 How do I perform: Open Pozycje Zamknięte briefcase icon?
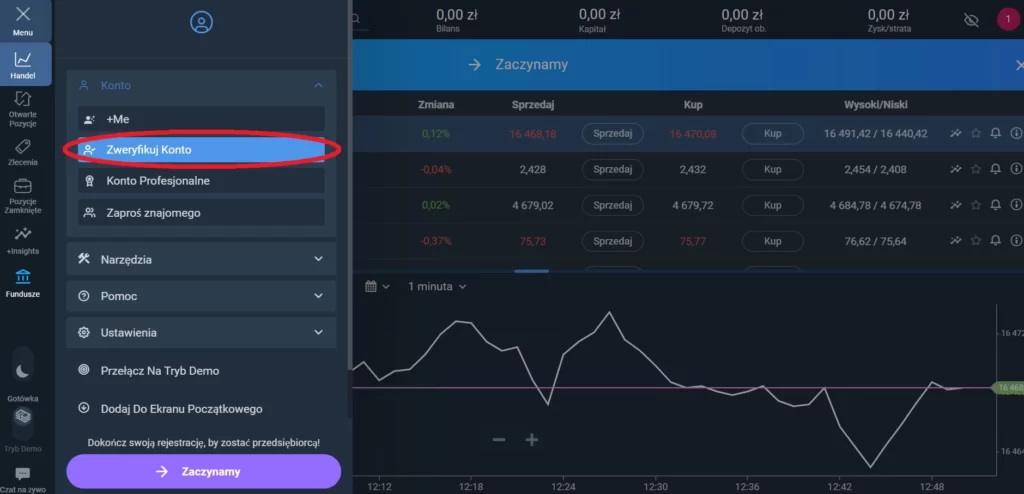[22, 195]
